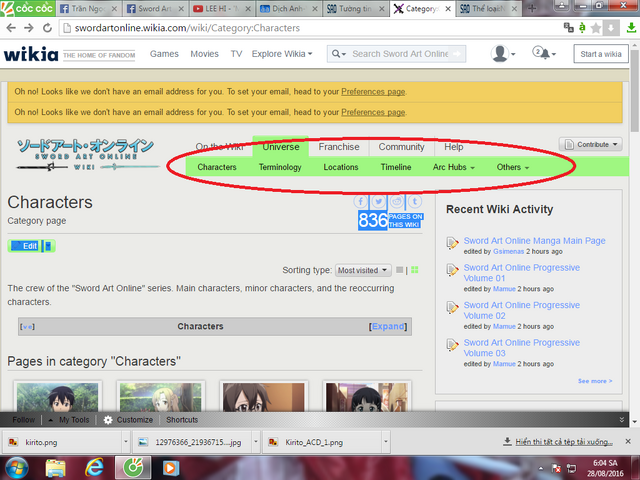Open the Locations submenu item

point(341,167)
